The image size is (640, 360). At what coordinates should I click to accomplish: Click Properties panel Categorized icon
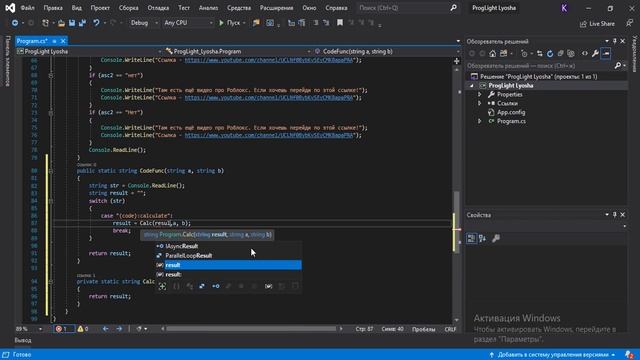(471, 238)
